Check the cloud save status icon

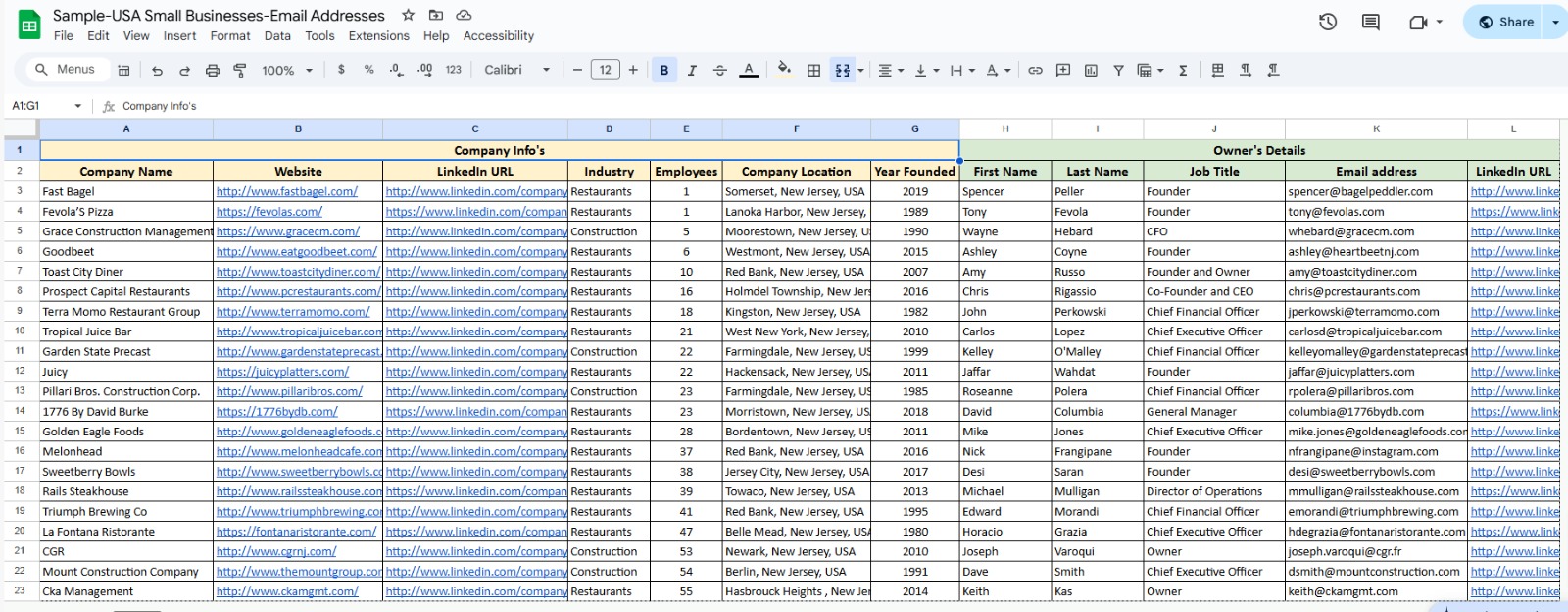pyautogui.click(x=465, y=16)
